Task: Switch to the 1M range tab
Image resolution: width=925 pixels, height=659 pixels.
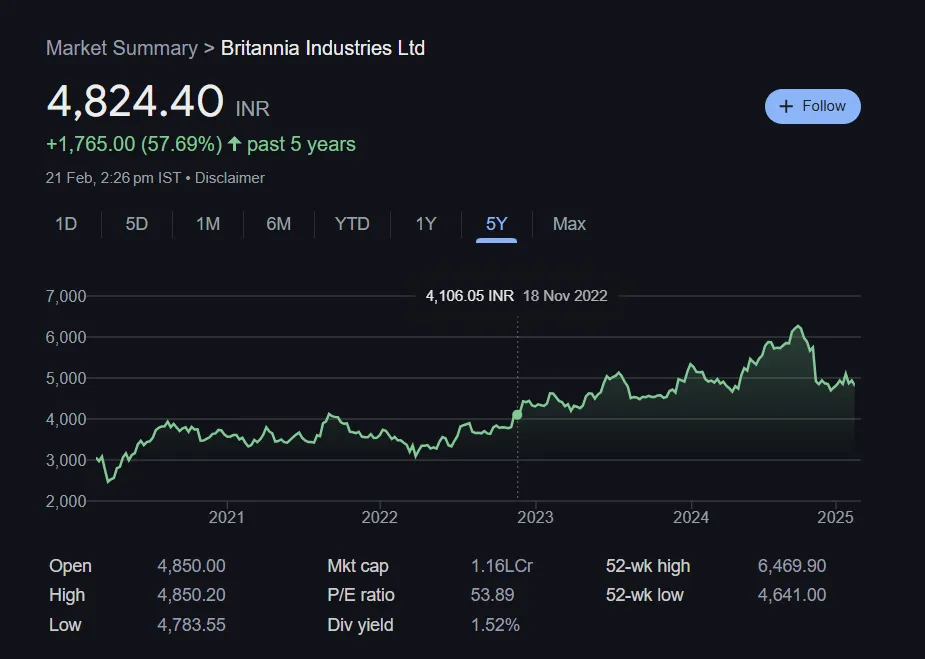Action: (x=208, y=224)
